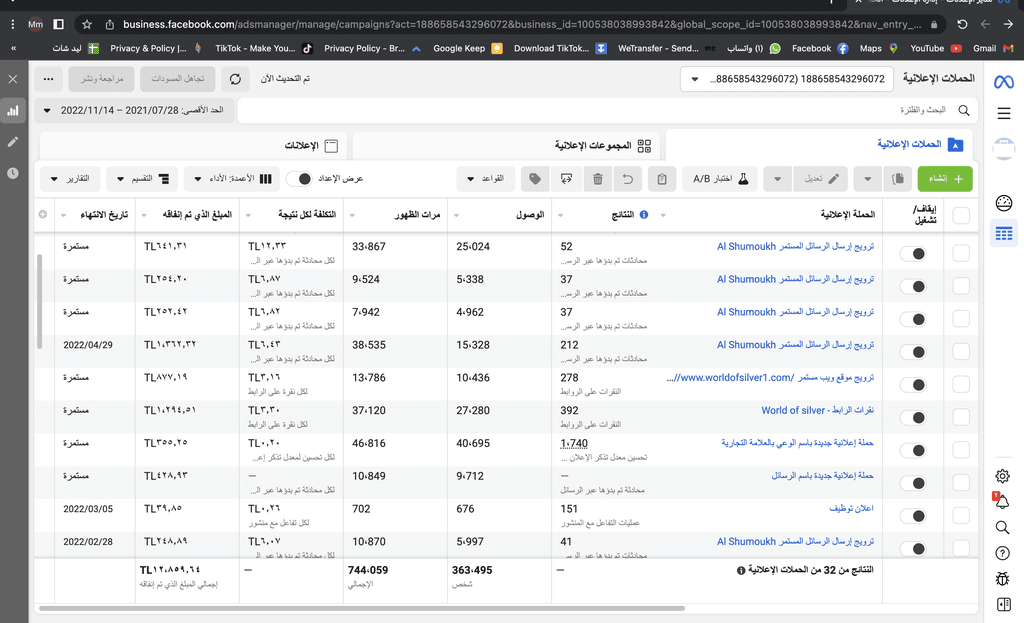Open the القواعد rules dropdown
The image size is (1024, 623).
pos(485,179)
